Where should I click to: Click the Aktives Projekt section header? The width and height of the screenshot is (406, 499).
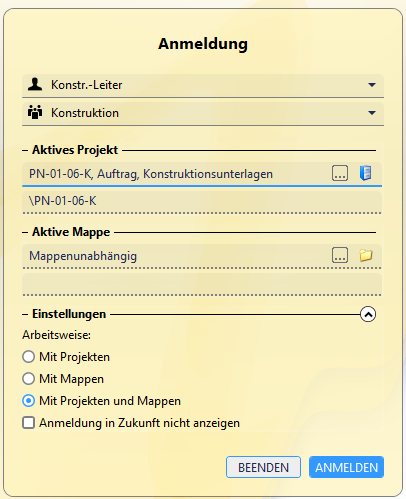(75, 150)
